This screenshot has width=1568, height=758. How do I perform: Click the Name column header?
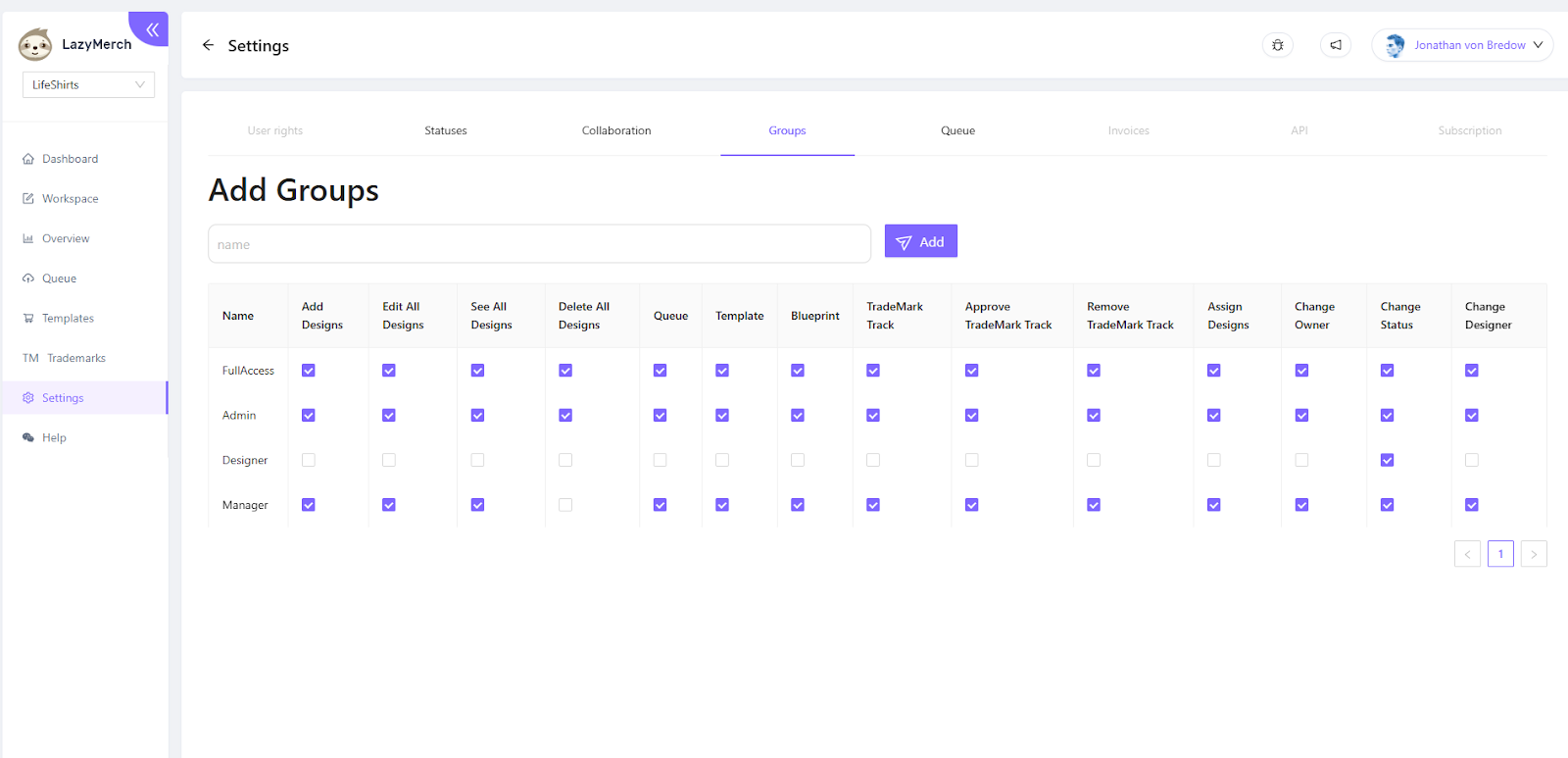248,316
